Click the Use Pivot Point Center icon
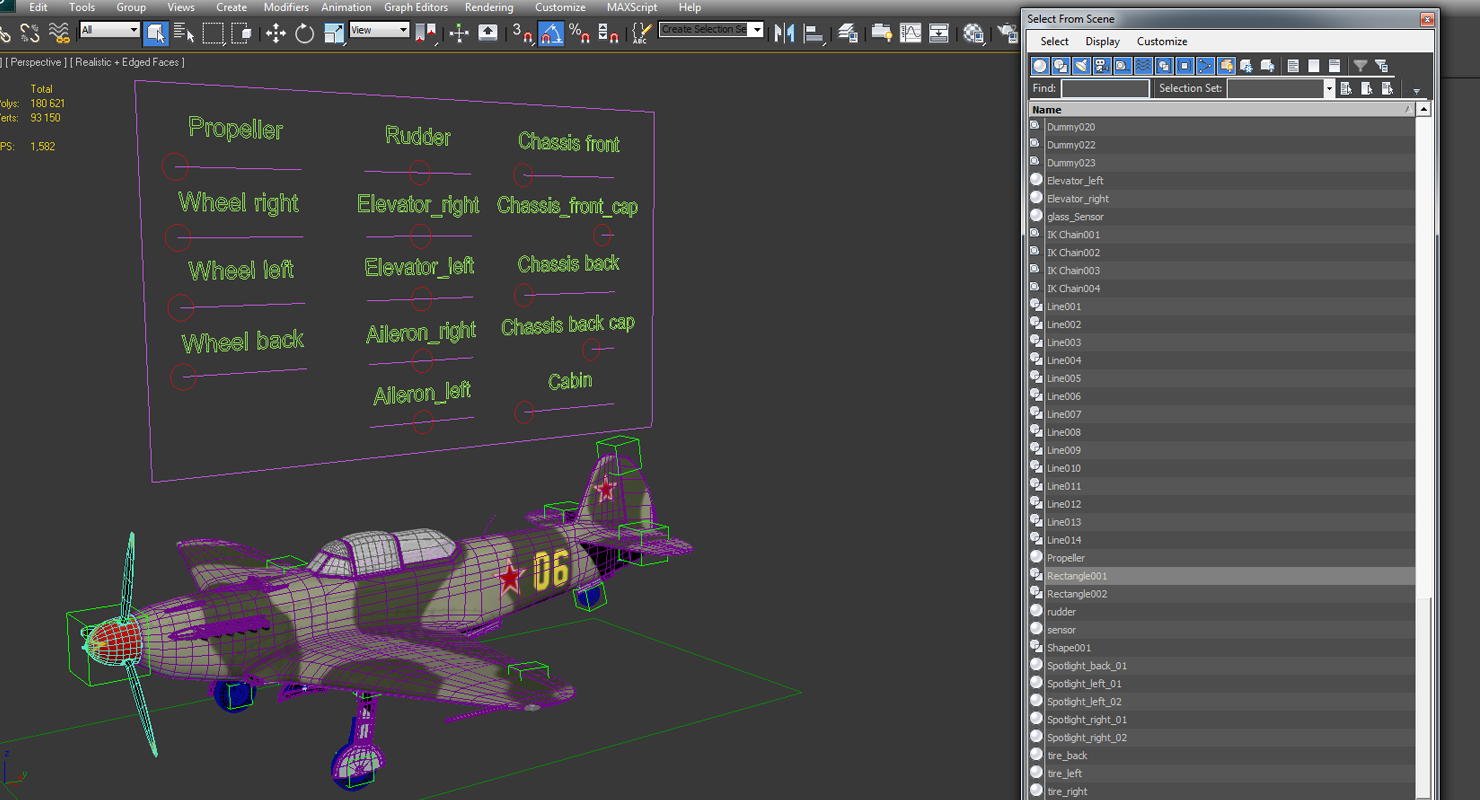The image size is (1480, 800). tap(425, 32)
